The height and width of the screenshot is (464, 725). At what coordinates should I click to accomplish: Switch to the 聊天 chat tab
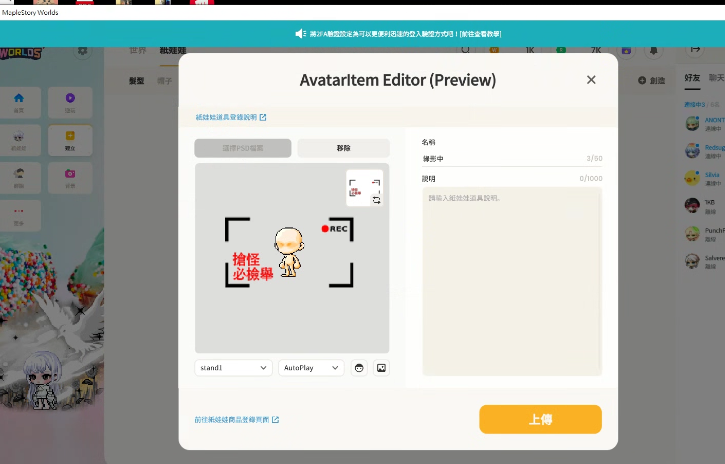point(716,78)
